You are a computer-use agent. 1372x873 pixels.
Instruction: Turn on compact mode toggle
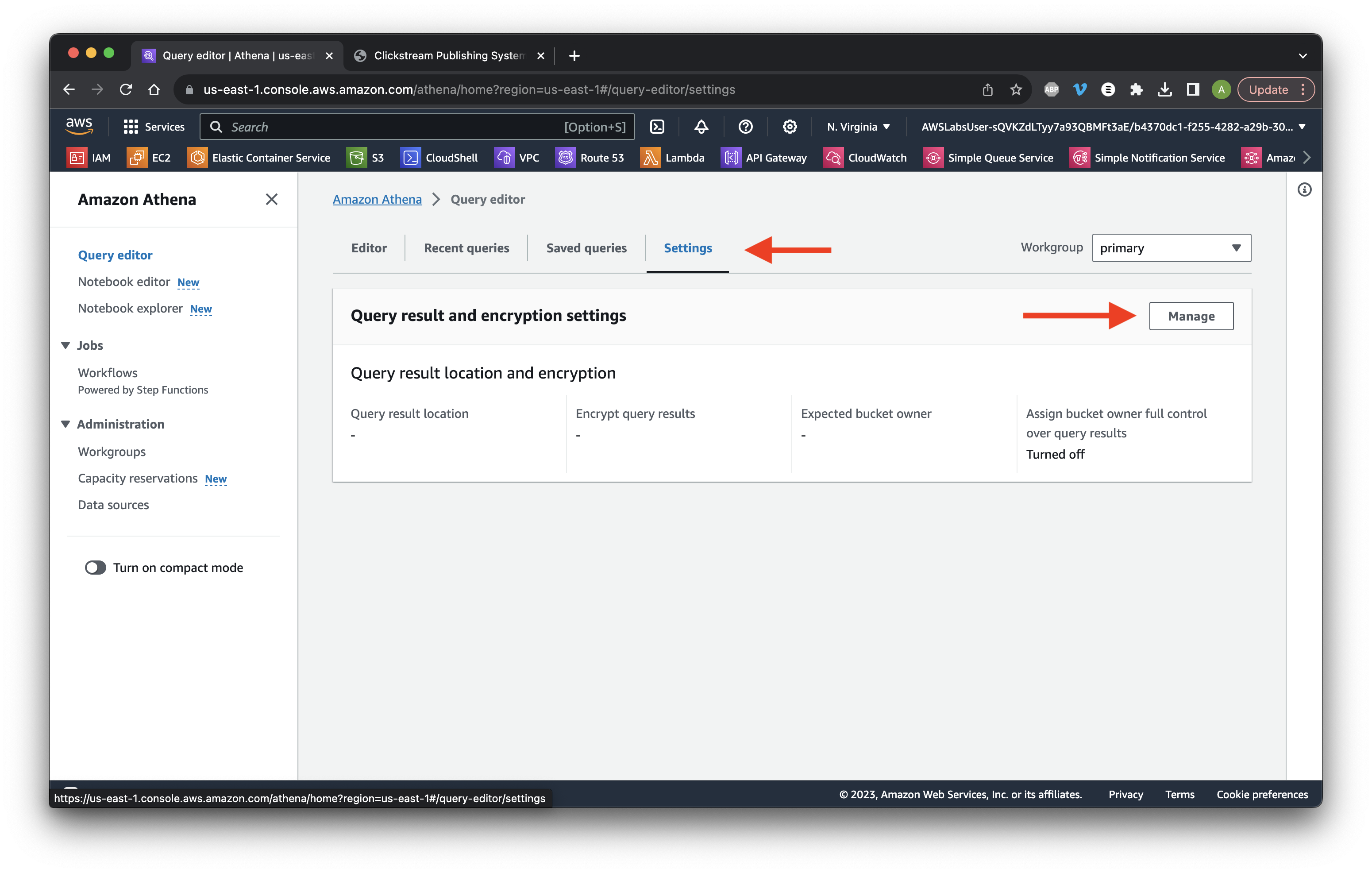(95, 568)
